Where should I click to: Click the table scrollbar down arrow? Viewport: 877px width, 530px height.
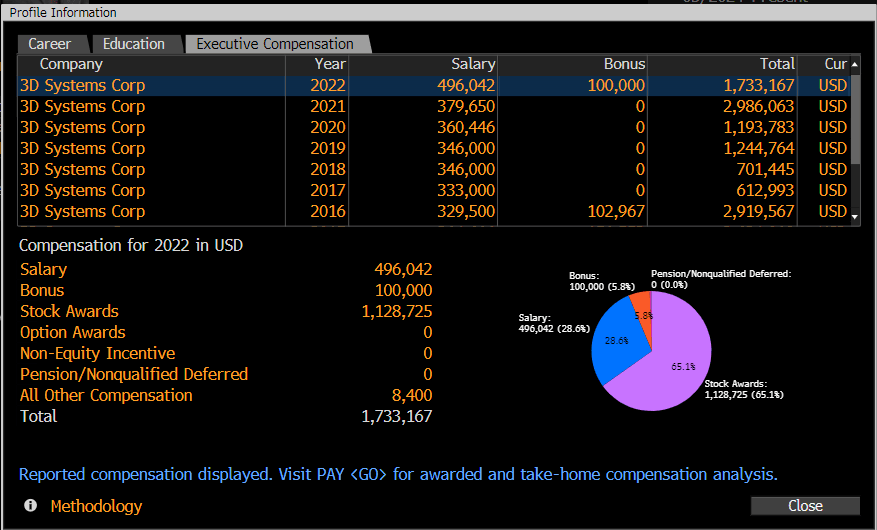855,216
